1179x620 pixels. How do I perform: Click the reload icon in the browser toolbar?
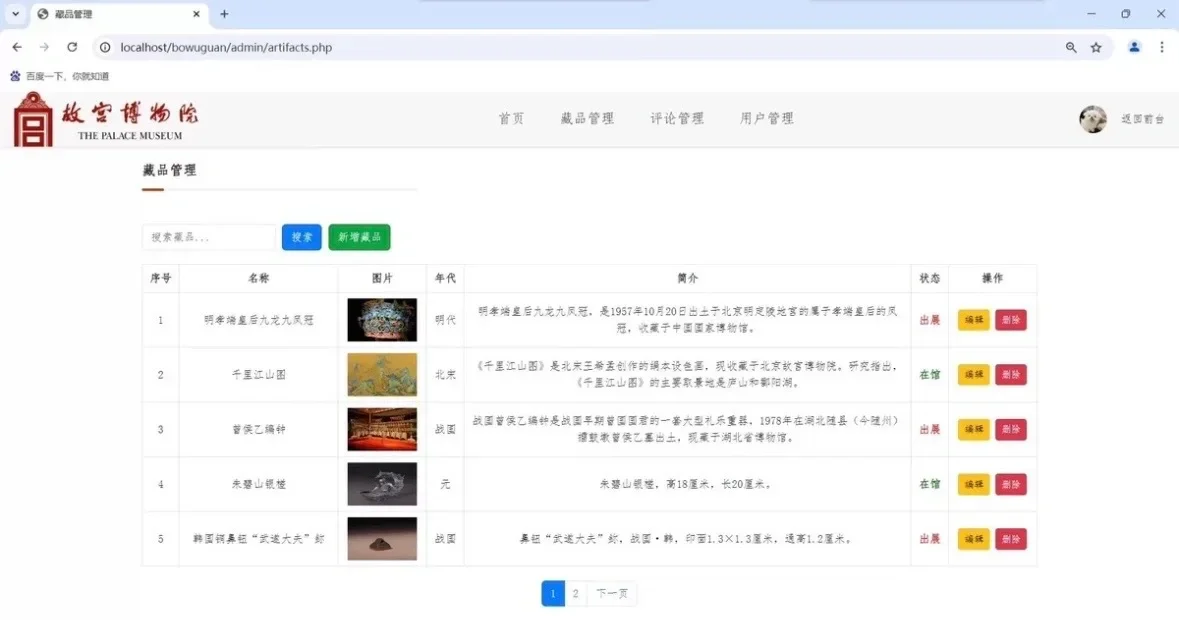pyautogui.click(x=70, y=47)
